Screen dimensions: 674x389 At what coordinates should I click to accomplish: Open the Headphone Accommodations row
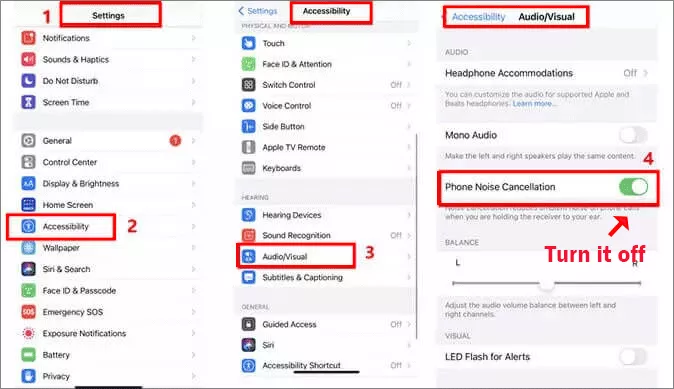point(547,73)
